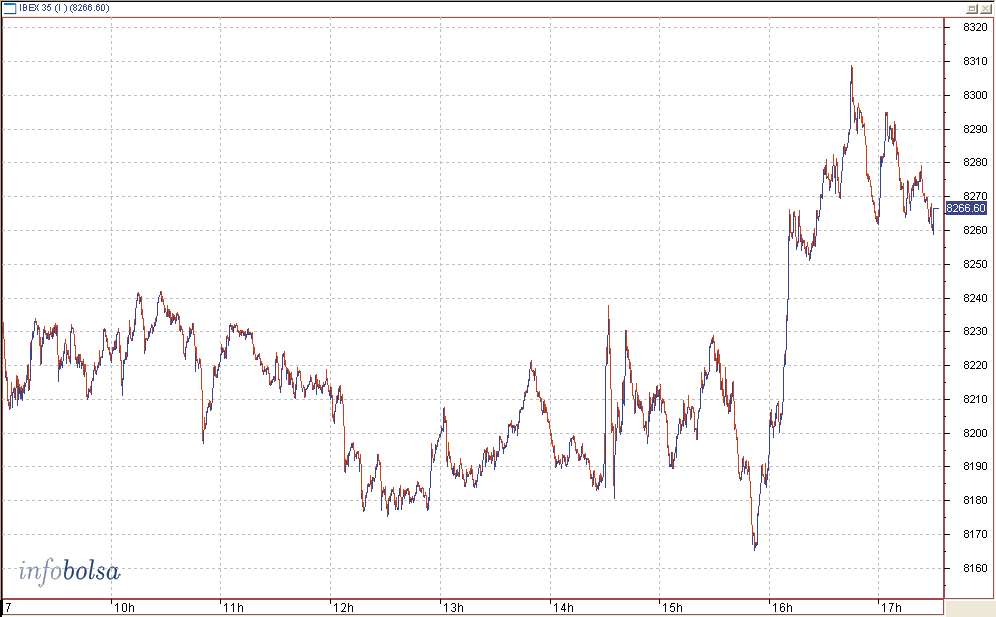
Task: Click the 8200 price axis label
Action: 975,433
